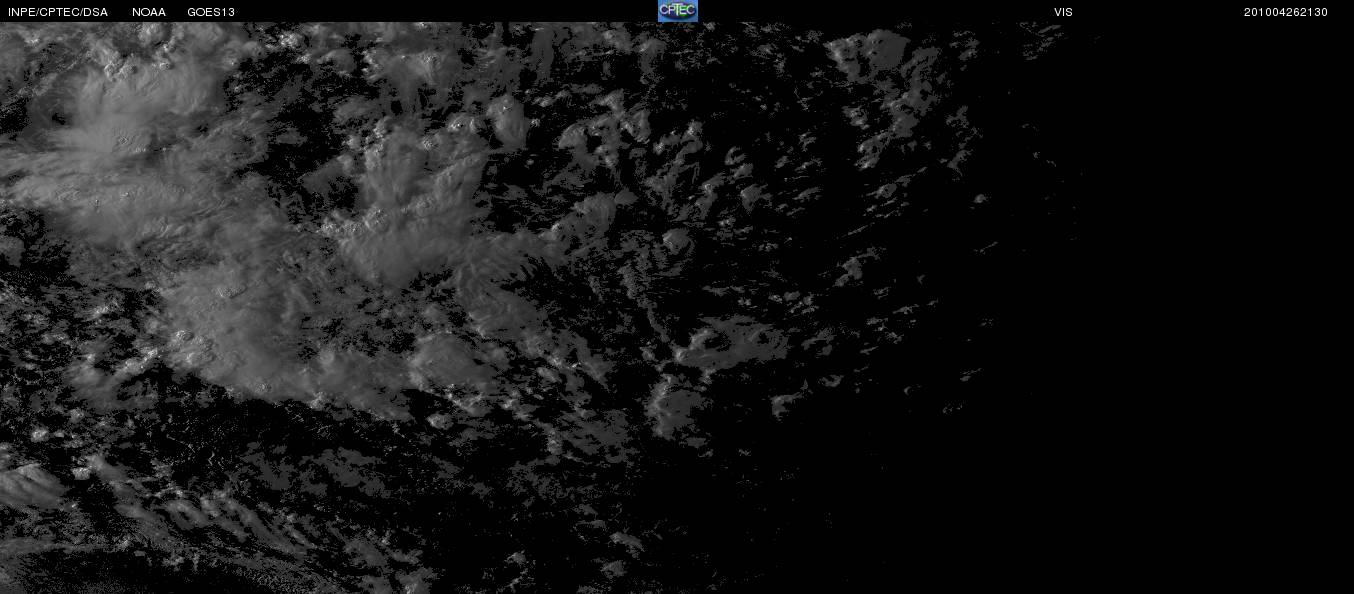
Task: Click the 201004262130 timestamp
Action: coord(1286,12)
